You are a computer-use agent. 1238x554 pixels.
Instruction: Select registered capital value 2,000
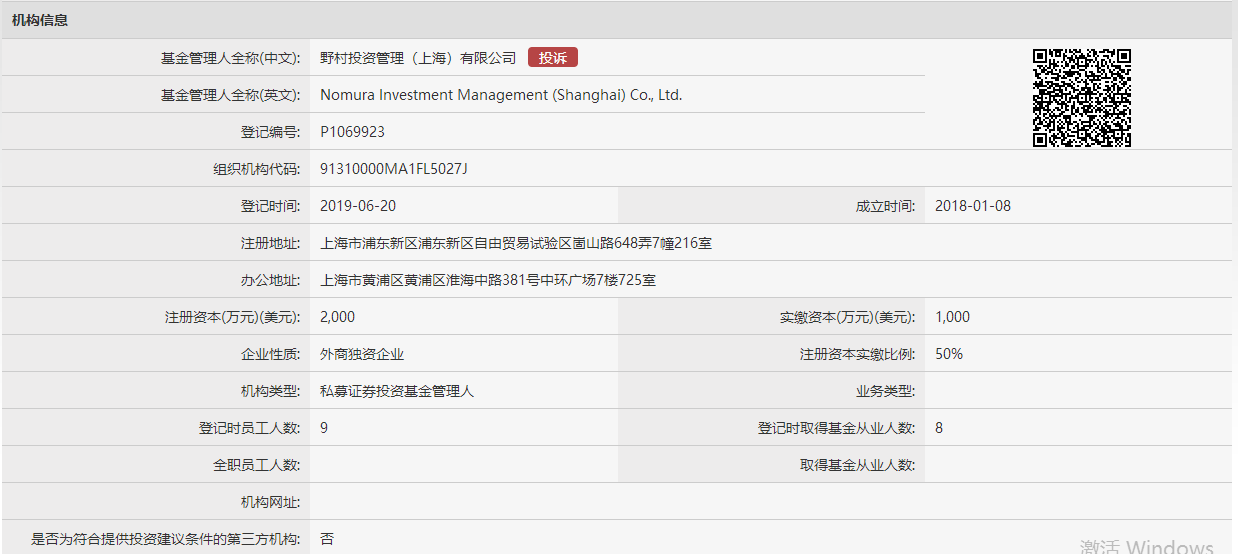(337, 317)
